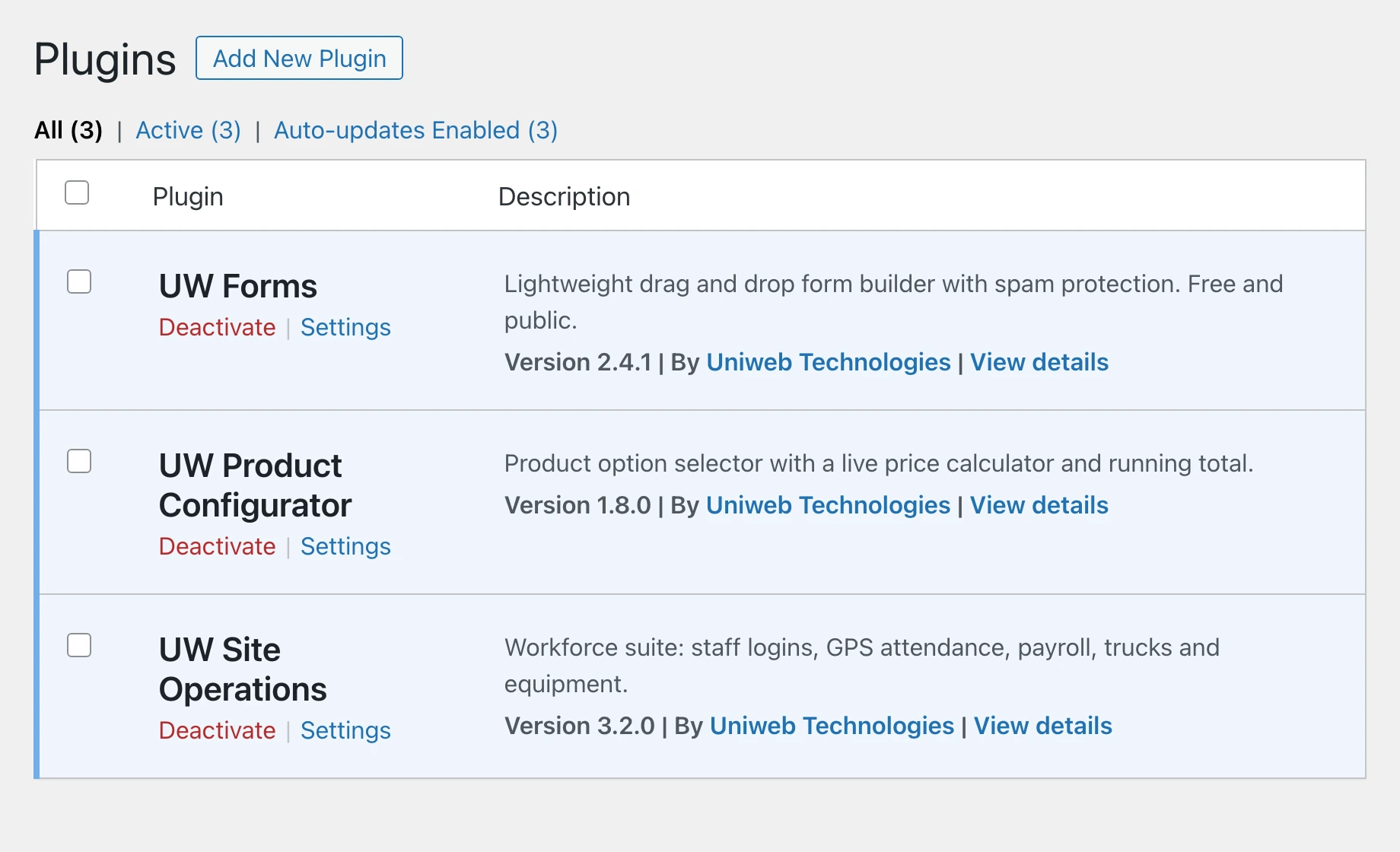View details for UW Product Configurator

point(1039,505)
